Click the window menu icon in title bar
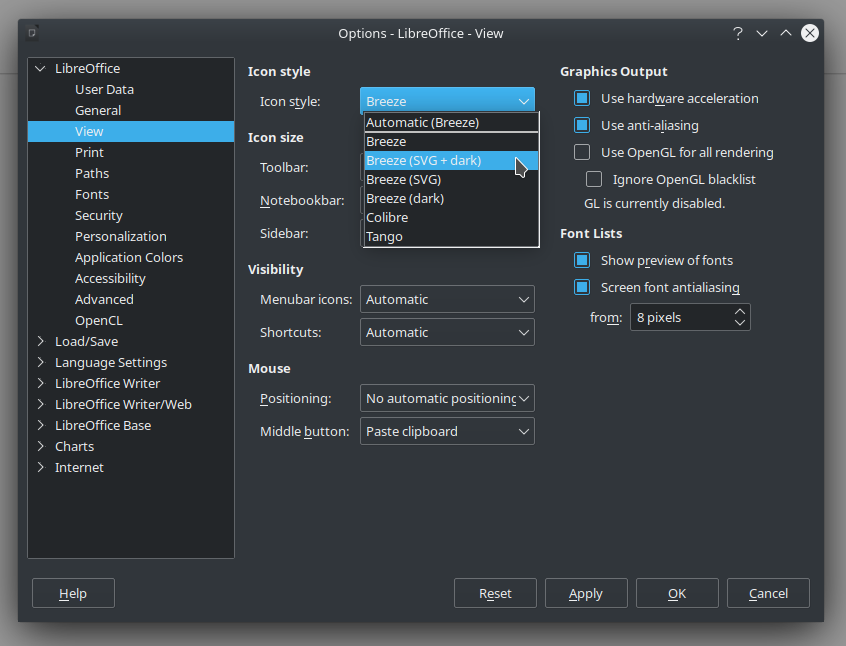The height and width of the screenshot is (646, 846). click(x=32, y=33)
